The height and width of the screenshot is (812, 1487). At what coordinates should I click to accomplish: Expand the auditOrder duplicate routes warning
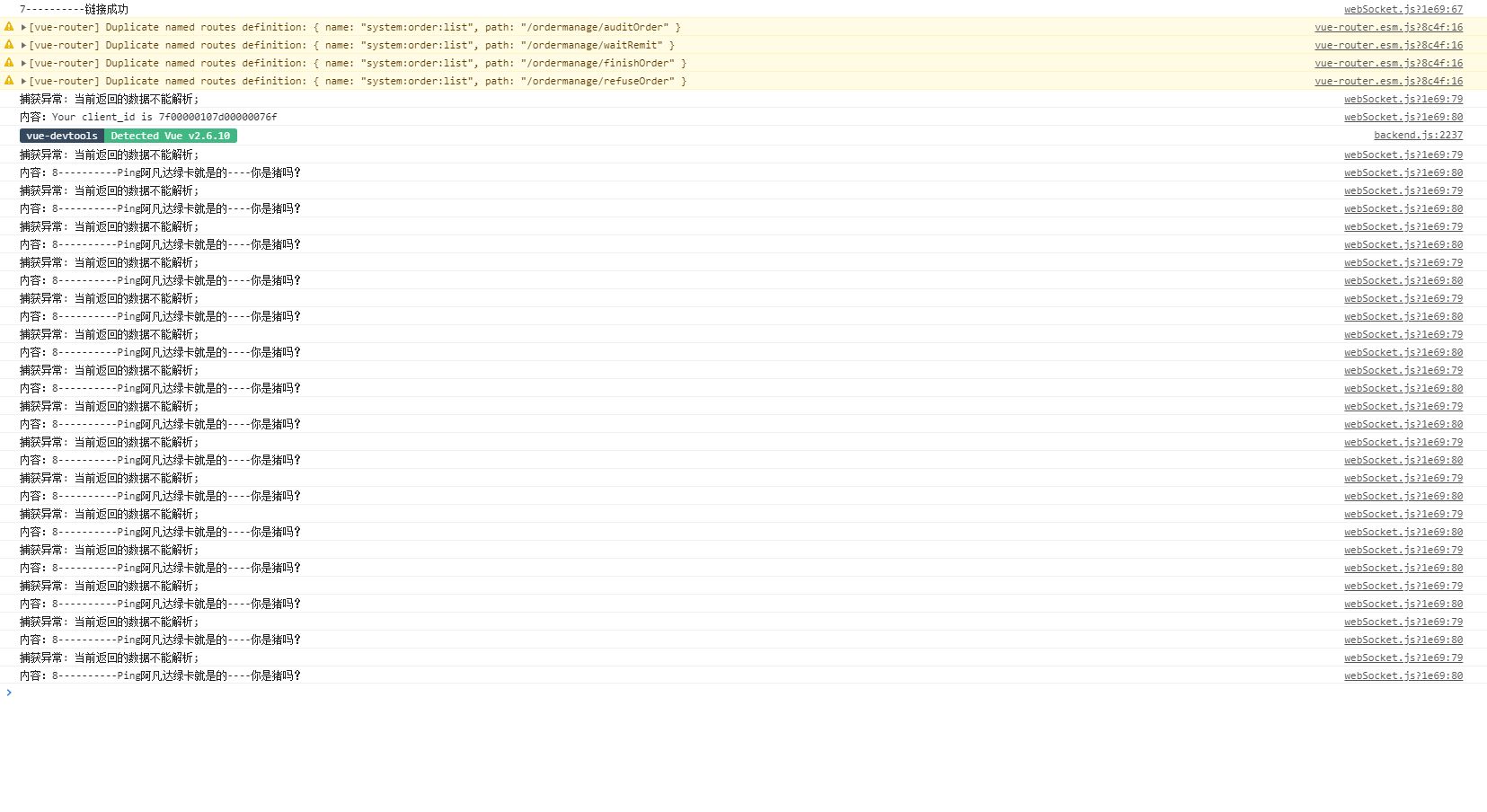23,27
